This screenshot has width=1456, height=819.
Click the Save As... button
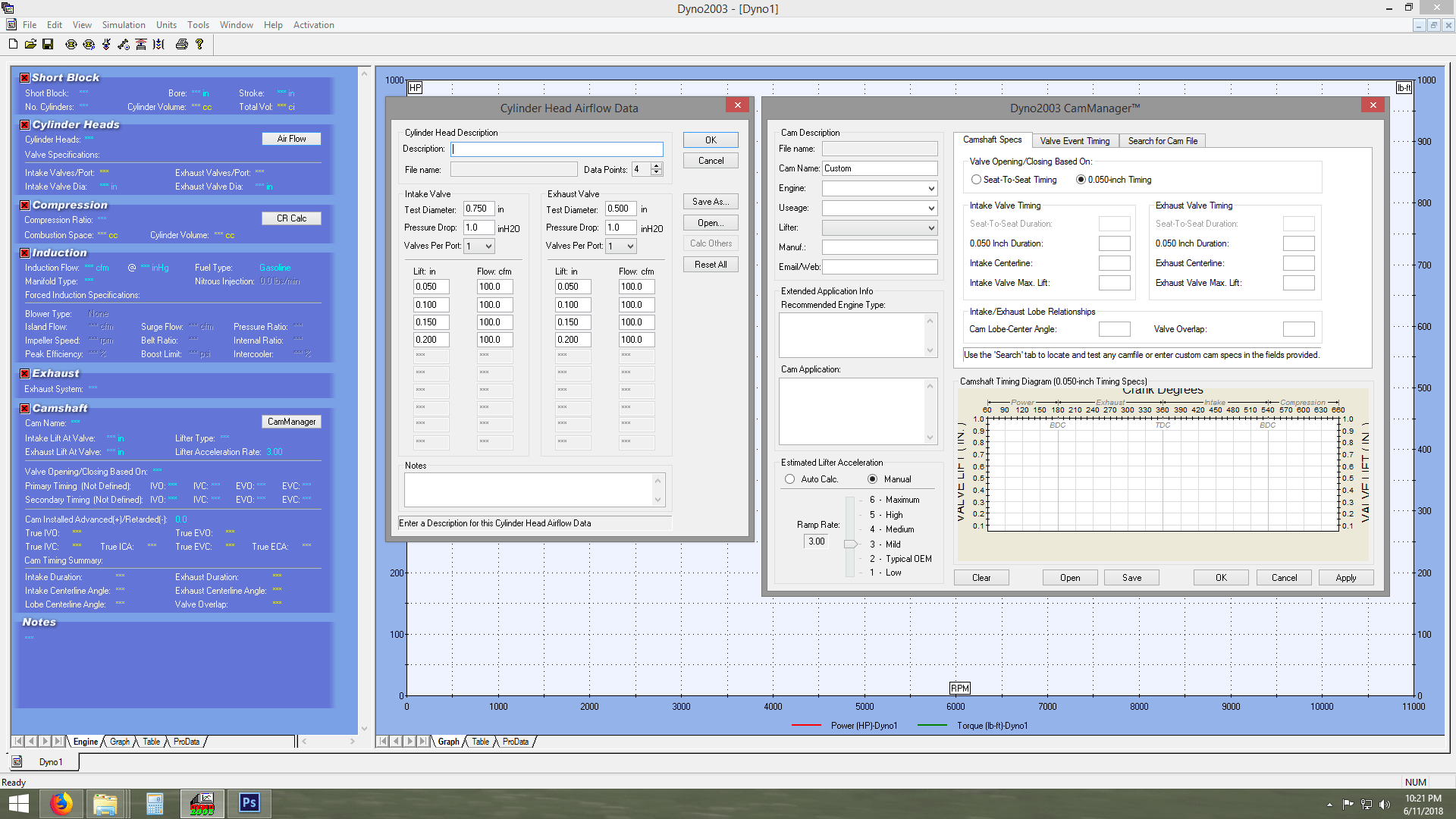click(x=711, y=202)
